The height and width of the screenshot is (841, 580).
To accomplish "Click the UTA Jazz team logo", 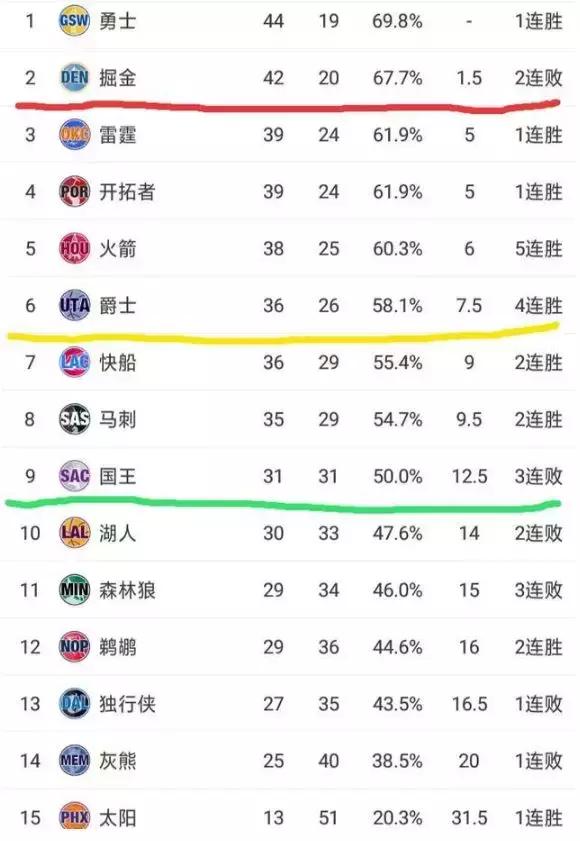I will click(74, 305).
